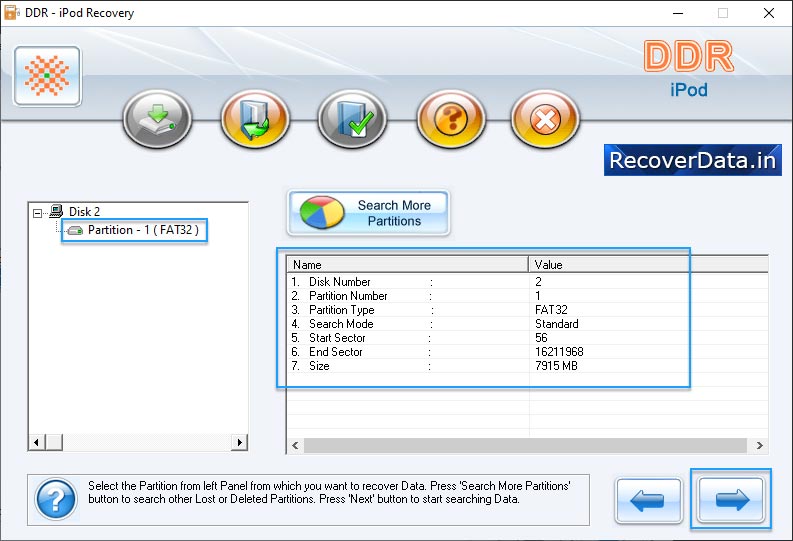
Task: Select the Search Mode row
Action: click(x=527, y=324)
